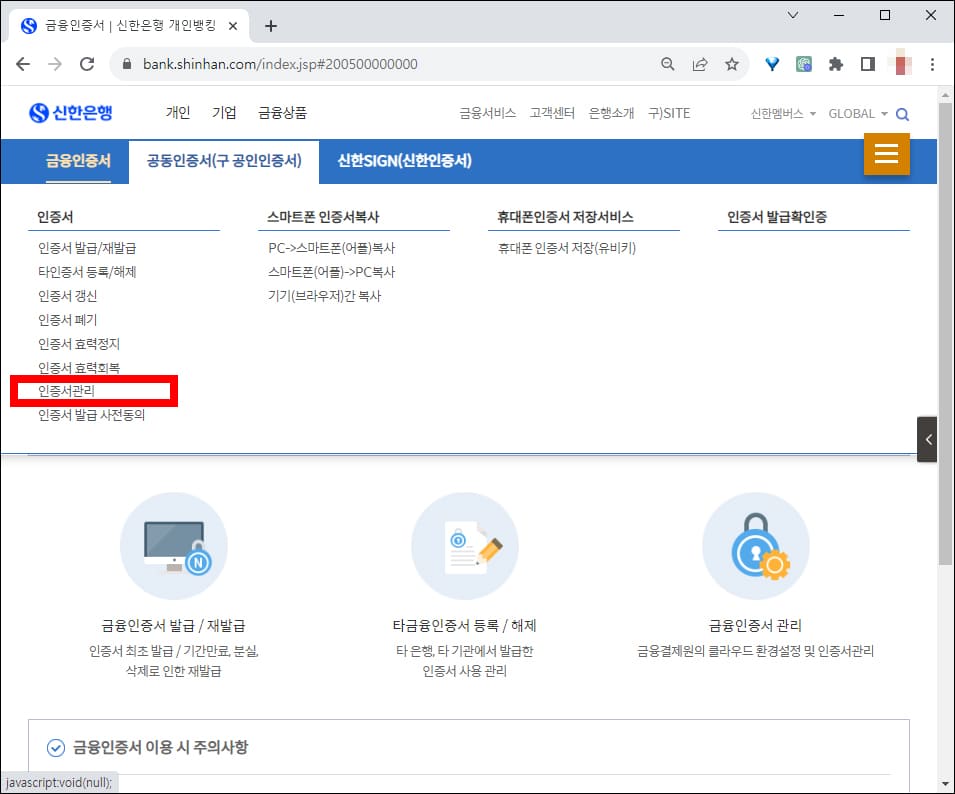
Task: Click the bookmark star in the address bar
Action: point(732,63)
